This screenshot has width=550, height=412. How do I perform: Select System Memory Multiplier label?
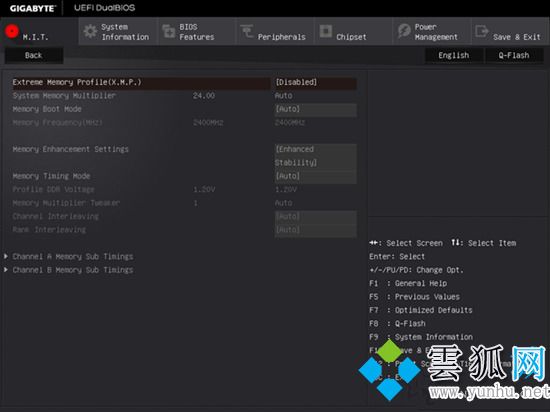[x=64, y=96]
